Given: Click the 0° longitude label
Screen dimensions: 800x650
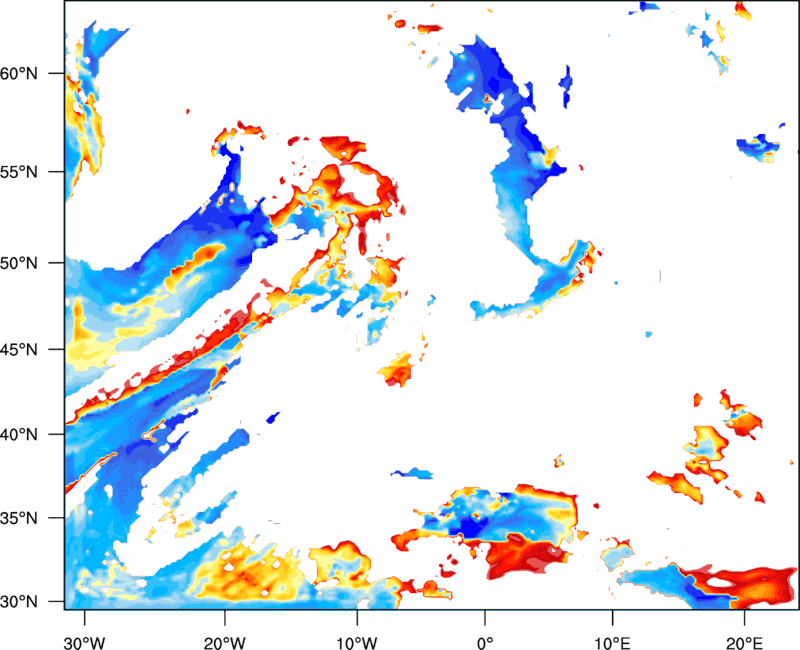Looking at the screenshot, I should point(485,643).
